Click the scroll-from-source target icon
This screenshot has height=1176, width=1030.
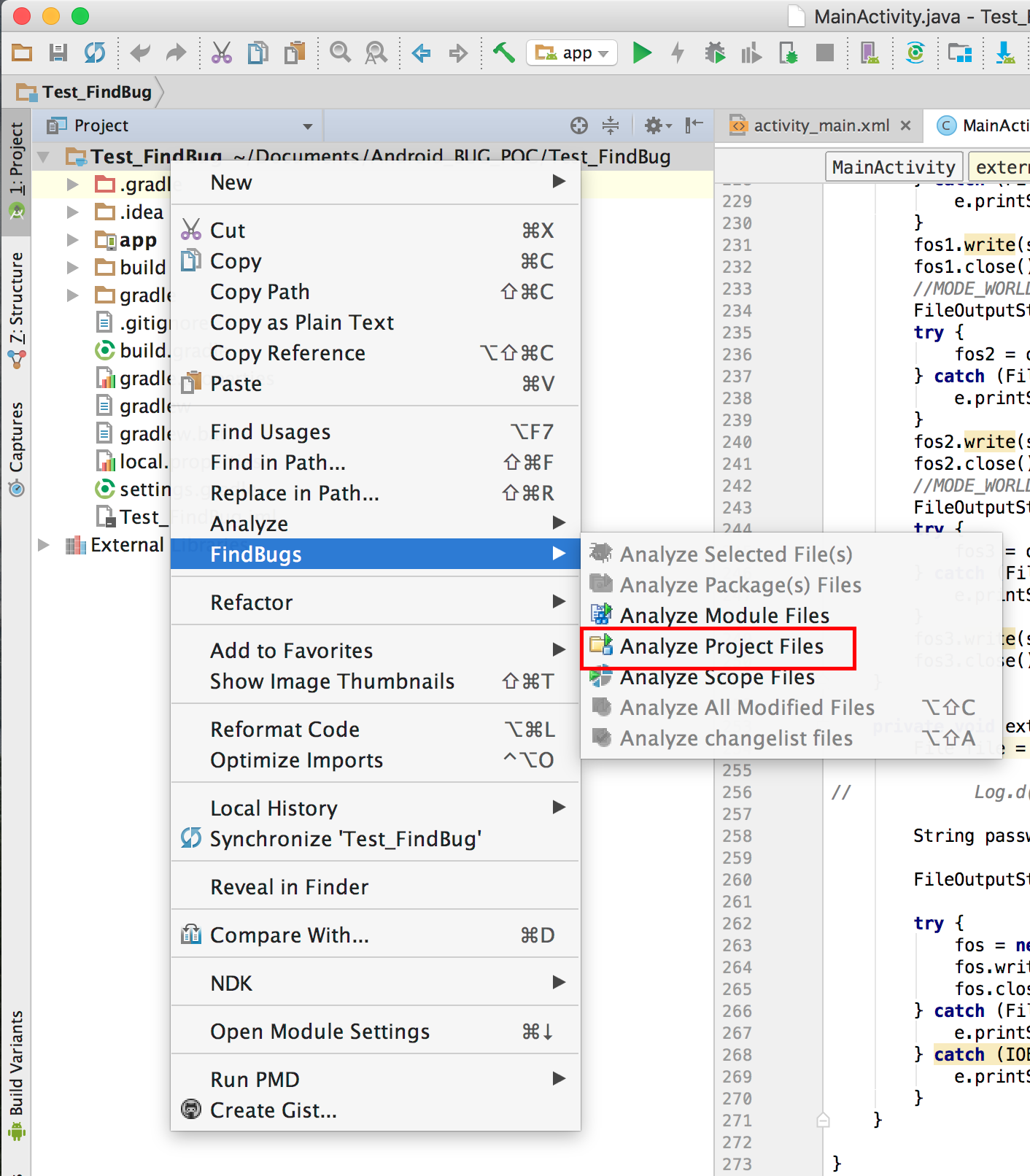579,126
